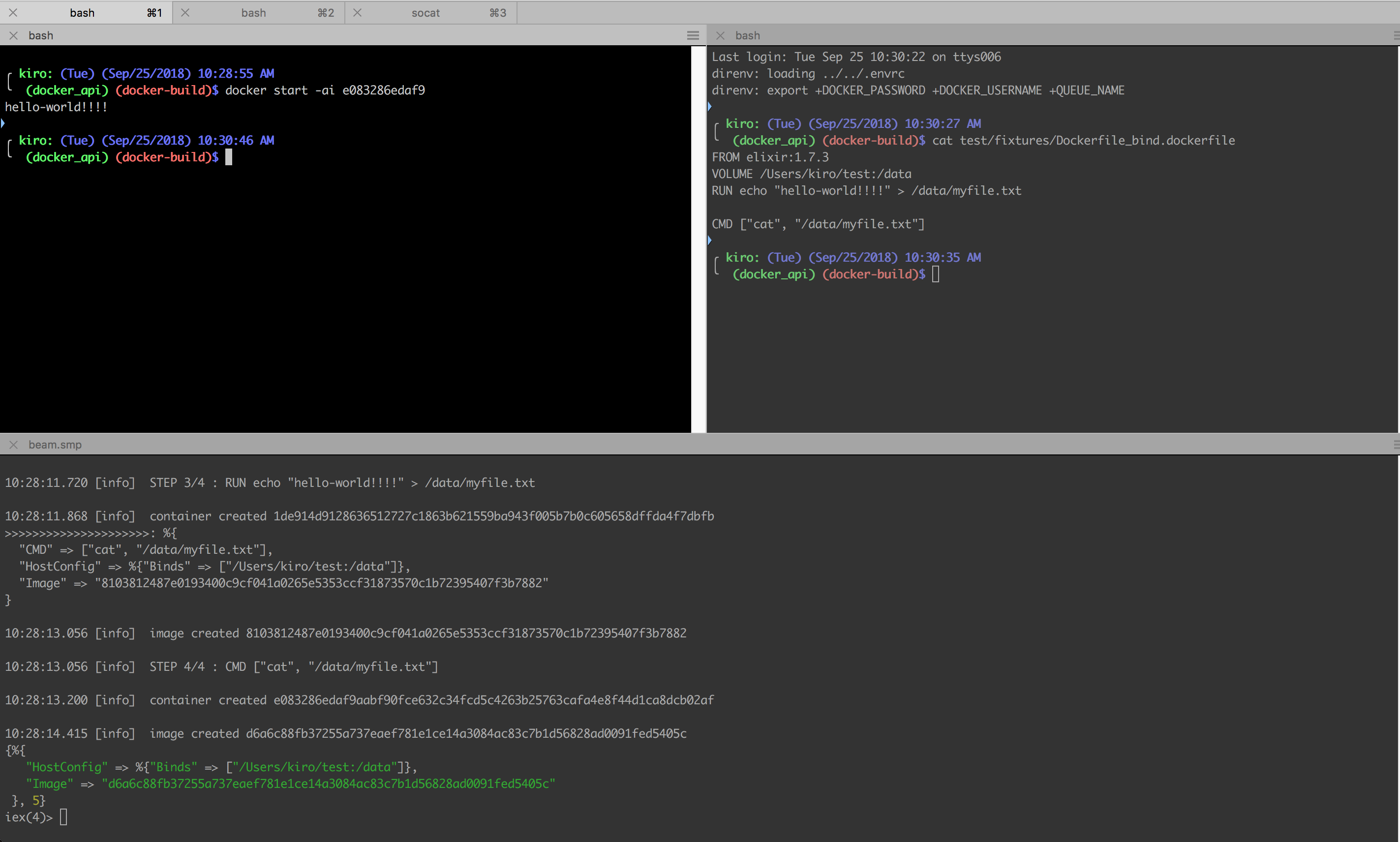This screenshot has width=1400, height=842.
Task: Click the blue mark below the CMD line
Action: (x=709, y=241)
